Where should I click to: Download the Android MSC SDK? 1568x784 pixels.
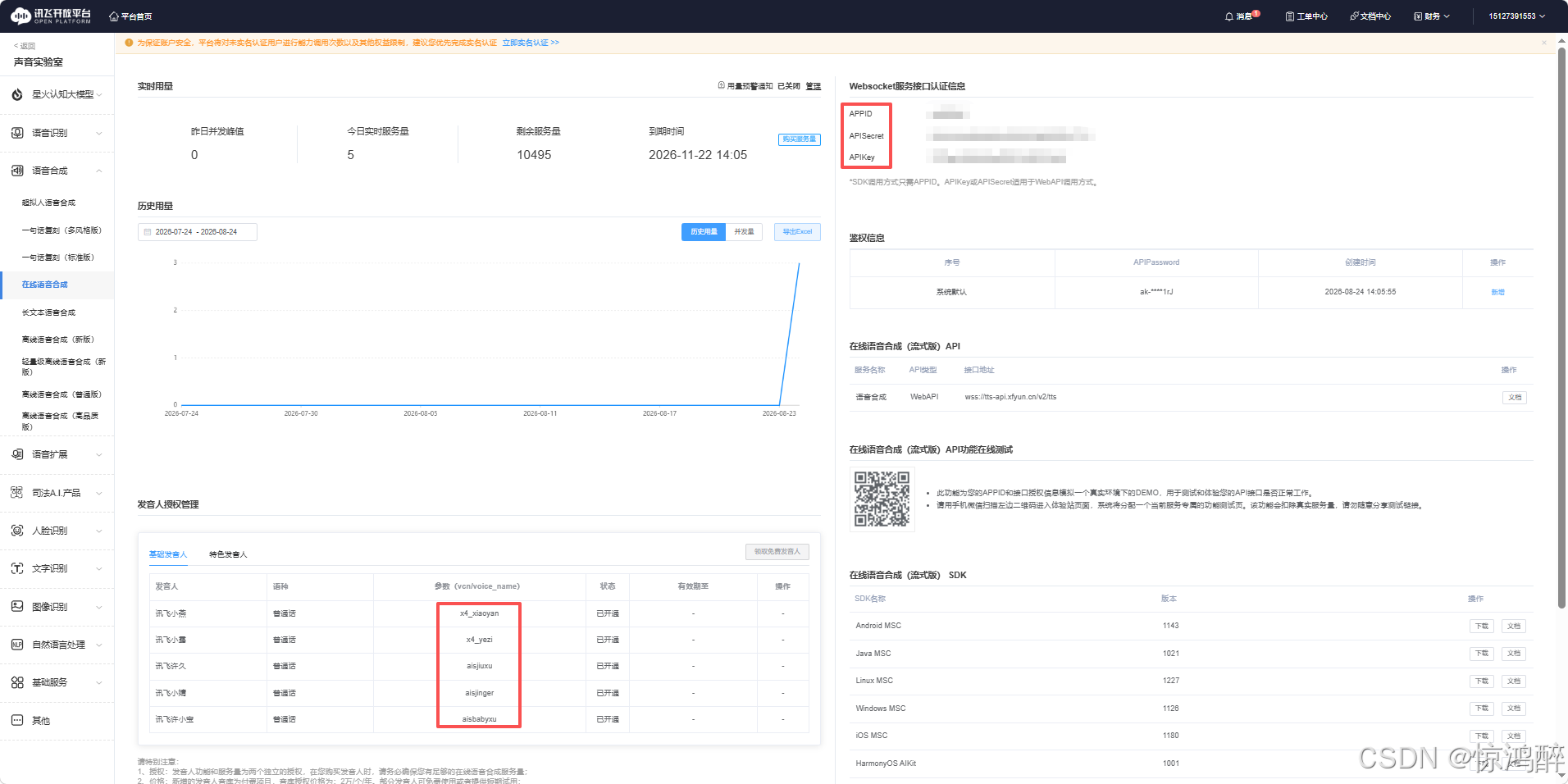[x=1481, y=627]
